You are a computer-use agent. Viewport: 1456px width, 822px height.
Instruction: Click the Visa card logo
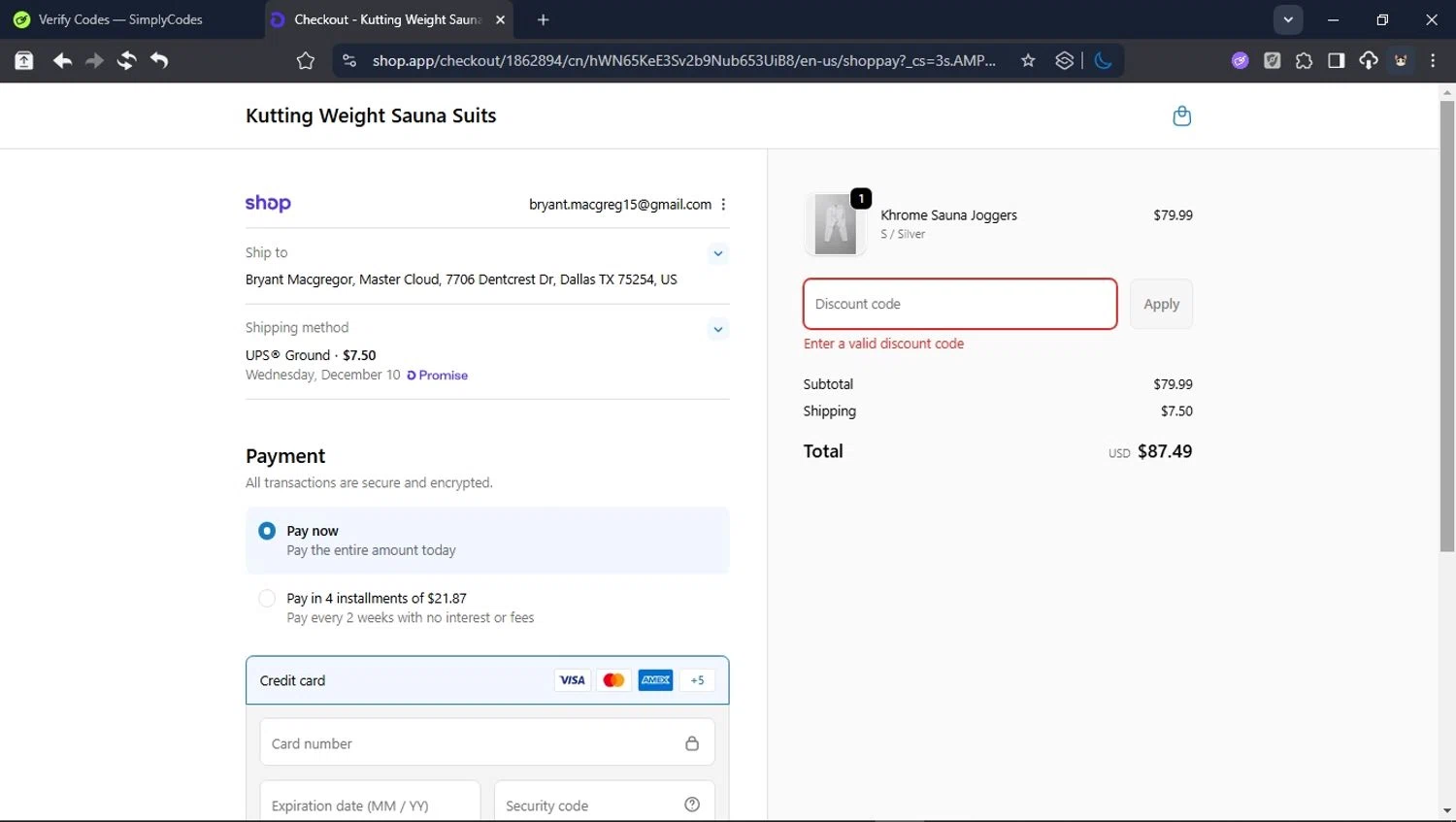coord(573,680)
